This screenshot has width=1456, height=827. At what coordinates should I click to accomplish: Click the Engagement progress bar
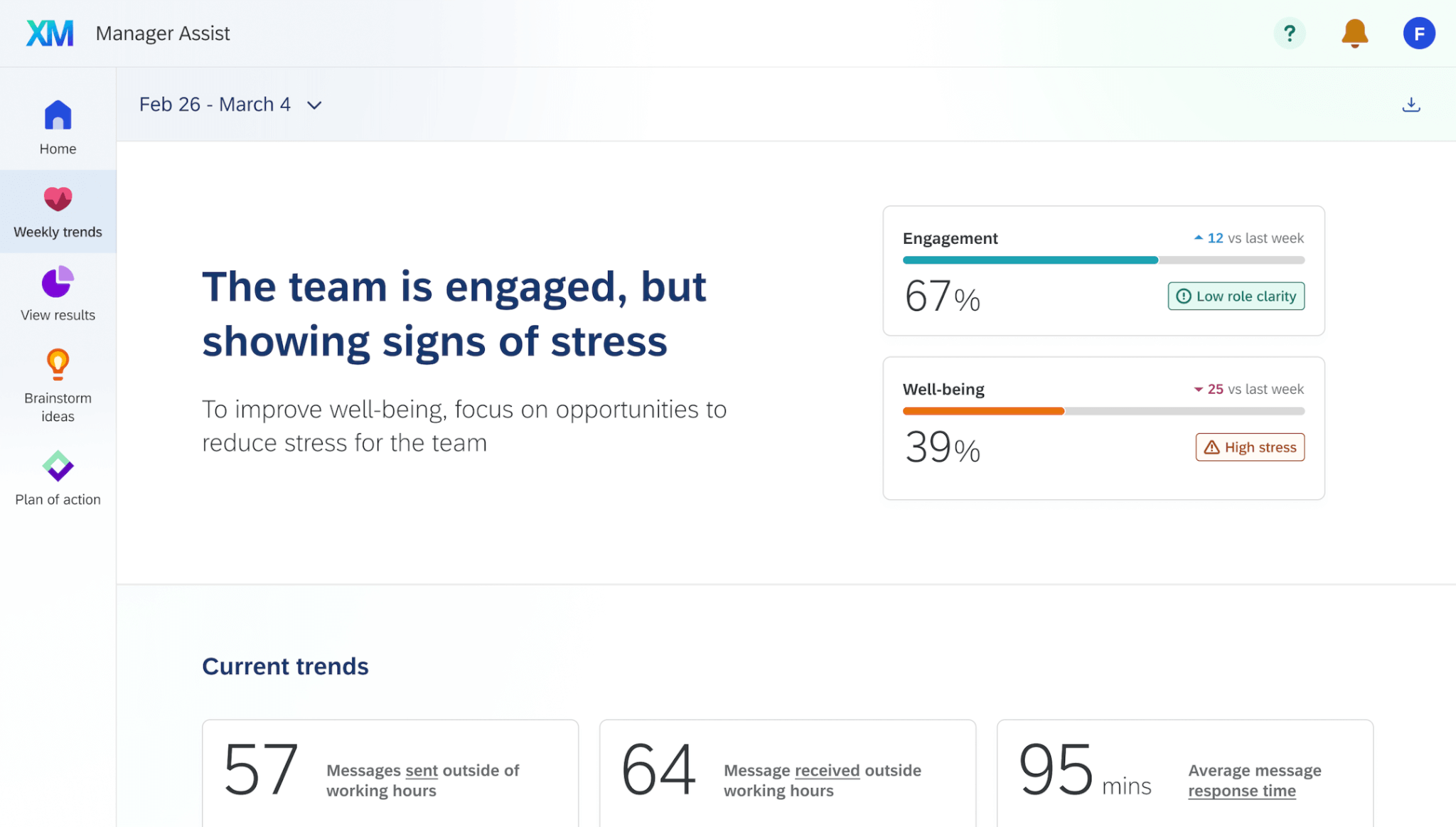1103,260
